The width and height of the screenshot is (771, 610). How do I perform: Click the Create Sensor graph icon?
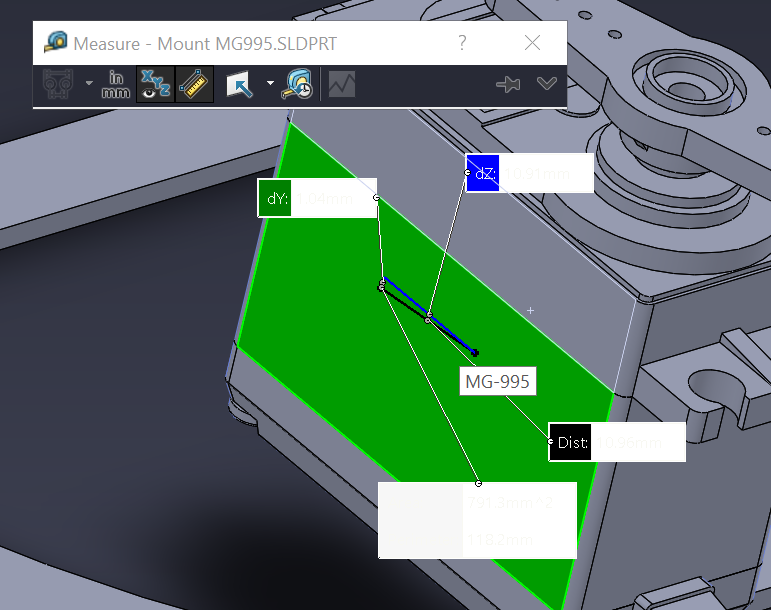click(x=342, y=84)
